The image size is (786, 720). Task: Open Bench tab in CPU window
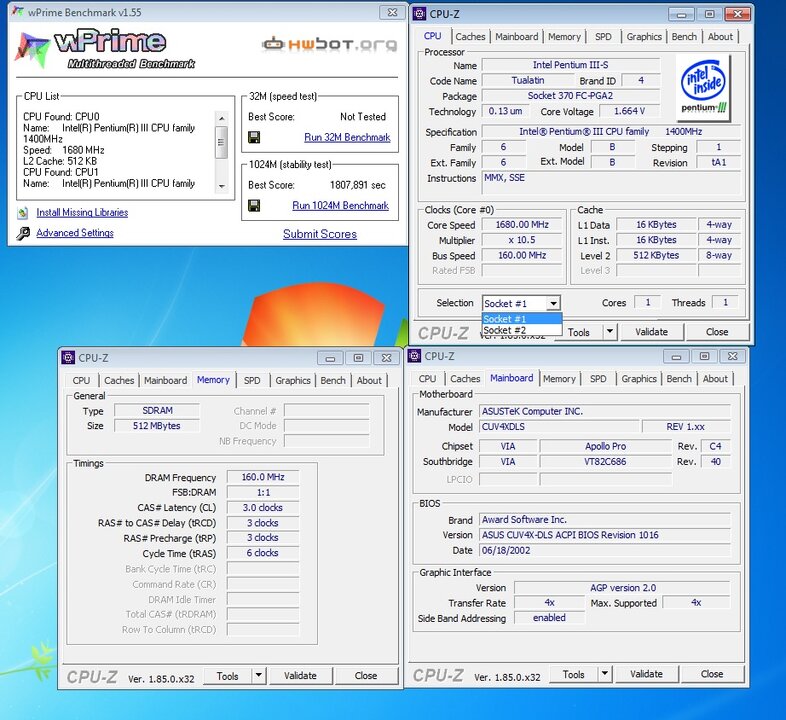[x=684, y=37]
